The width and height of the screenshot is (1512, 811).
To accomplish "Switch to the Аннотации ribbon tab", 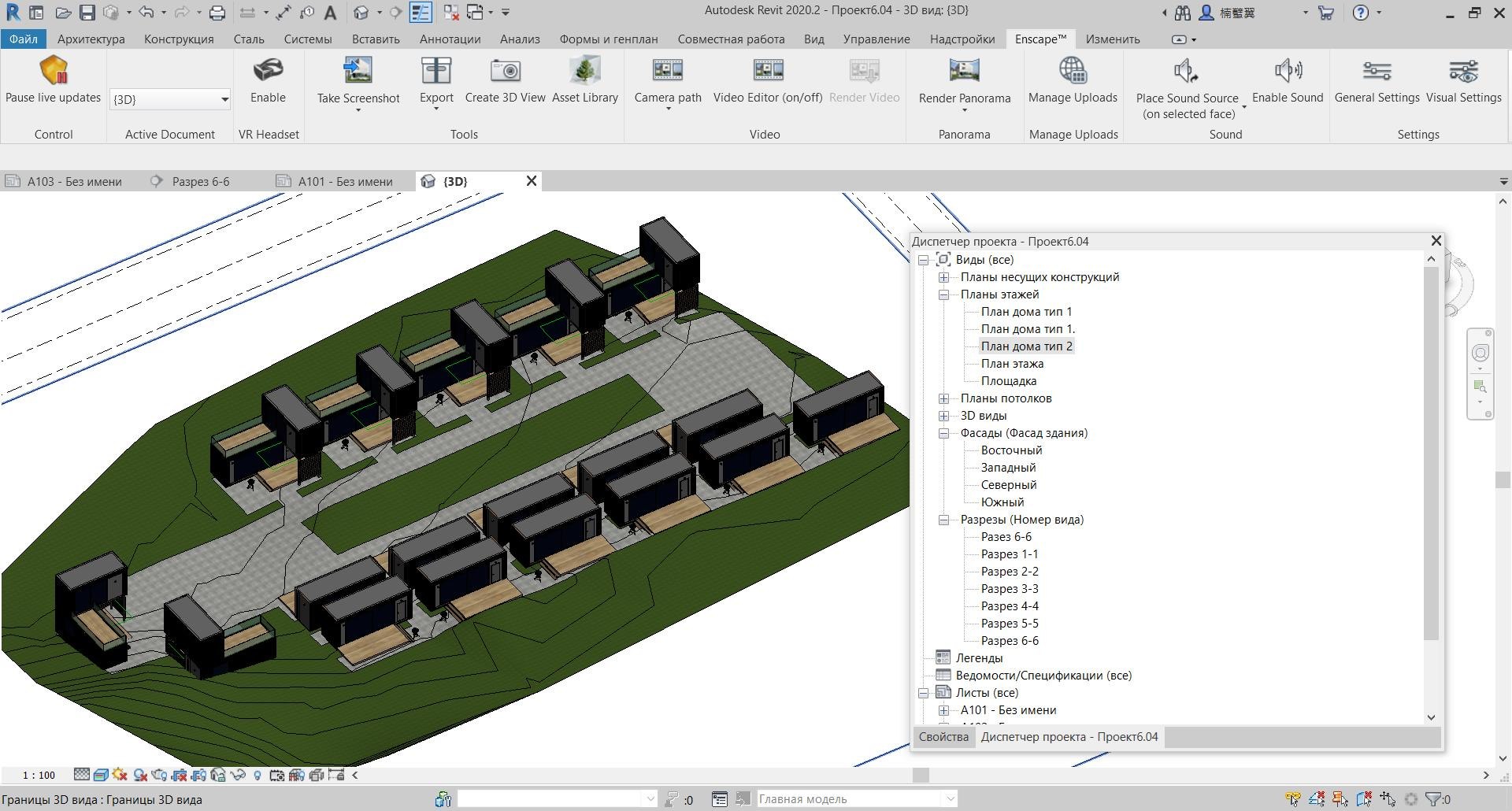I will 450,39.
